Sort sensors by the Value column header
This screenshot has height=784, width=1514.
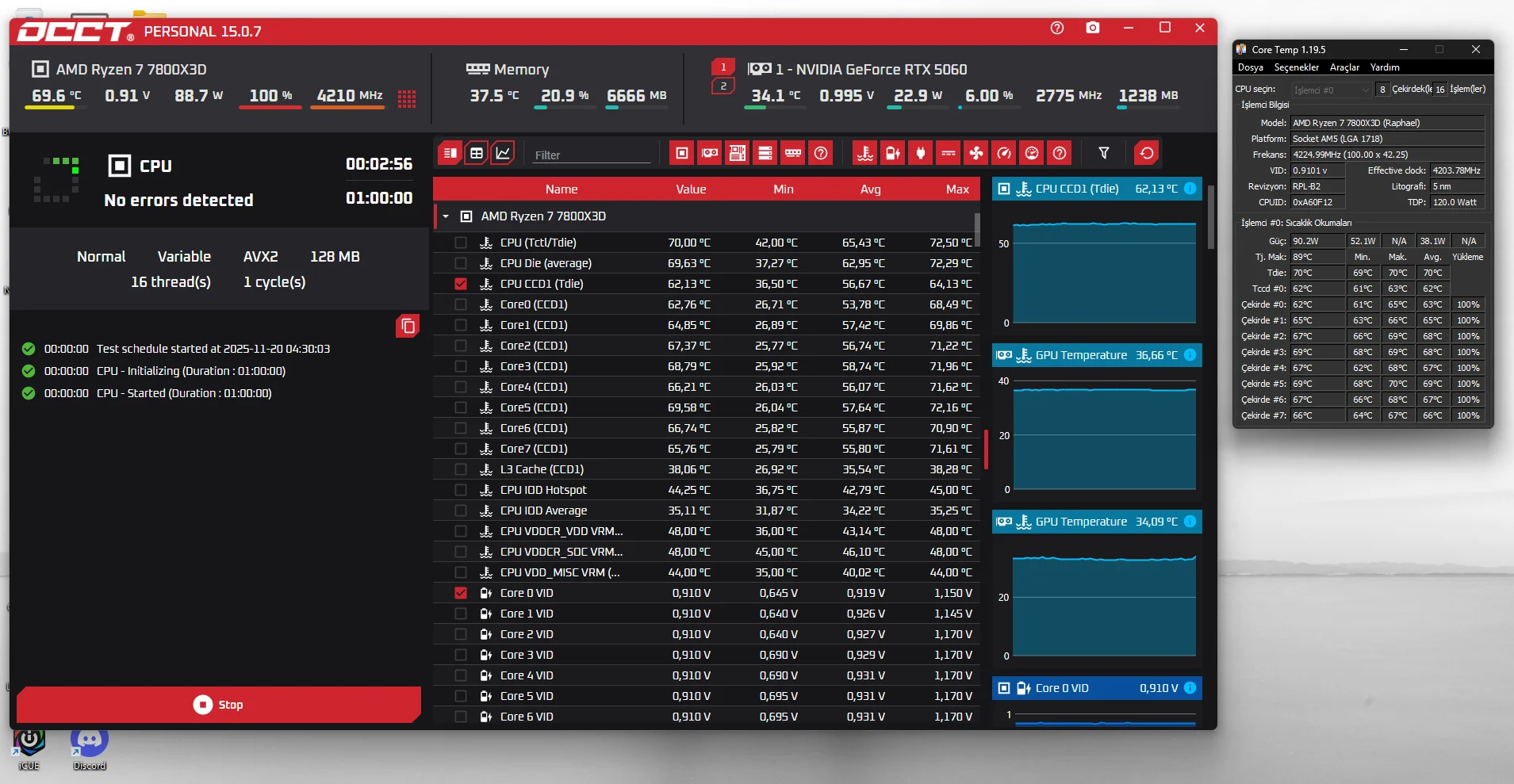691,189
